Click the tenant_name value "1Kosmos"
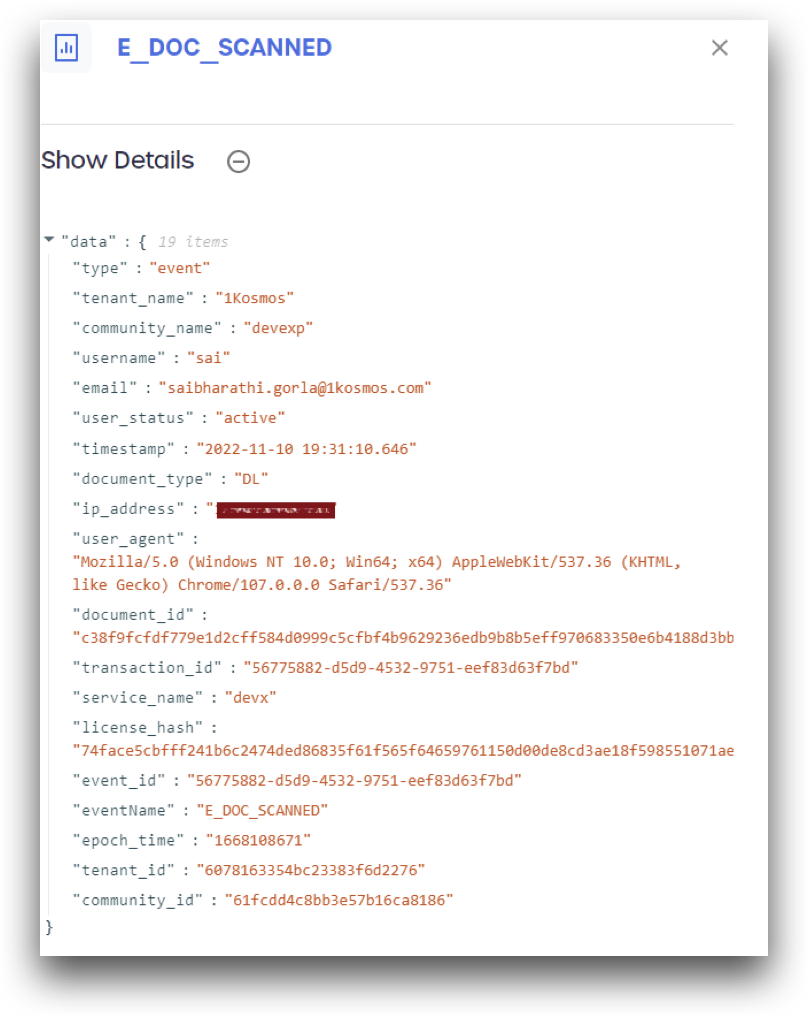The image size is (808, 1016). 255,298
